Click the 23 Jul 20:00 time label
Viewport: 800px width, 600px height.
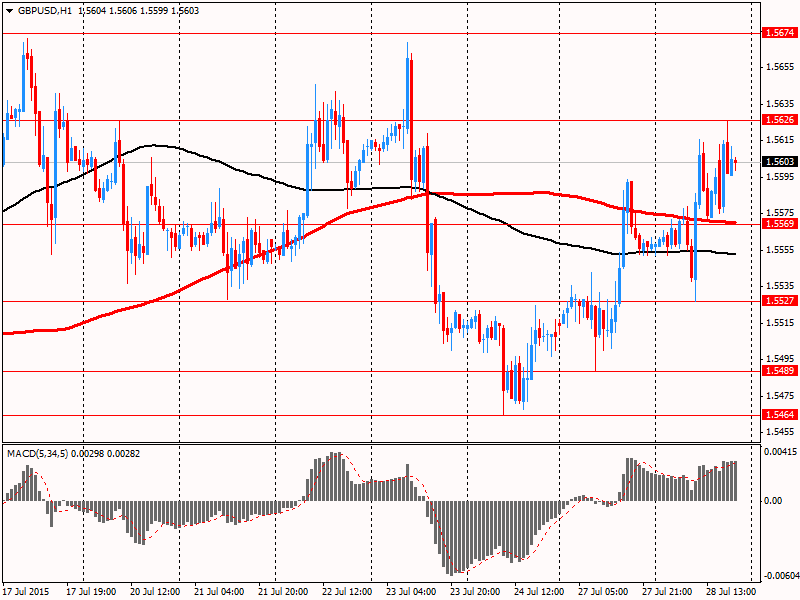(x=475, y=592)
